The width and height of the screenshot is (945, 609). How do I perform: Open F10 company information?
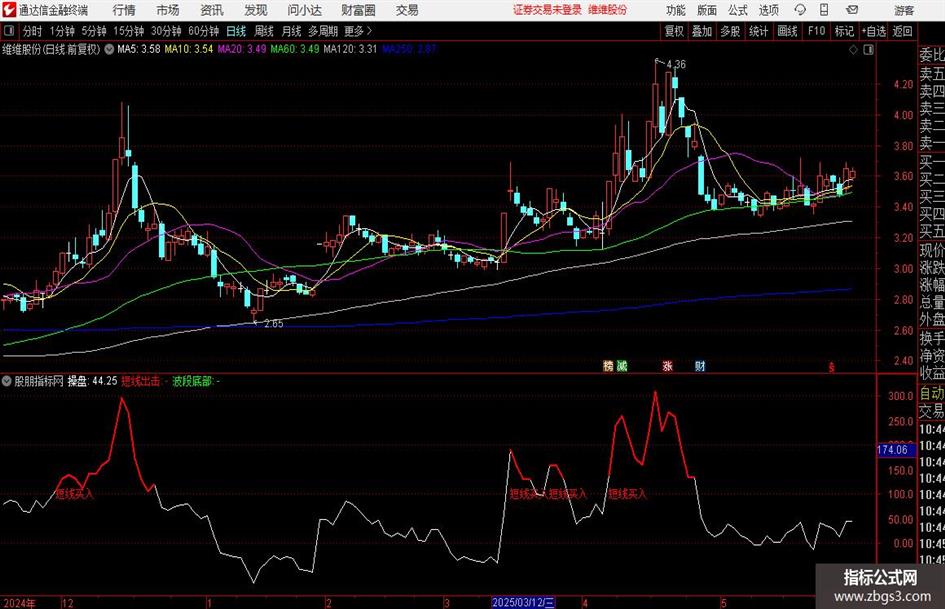coord(816,31)
